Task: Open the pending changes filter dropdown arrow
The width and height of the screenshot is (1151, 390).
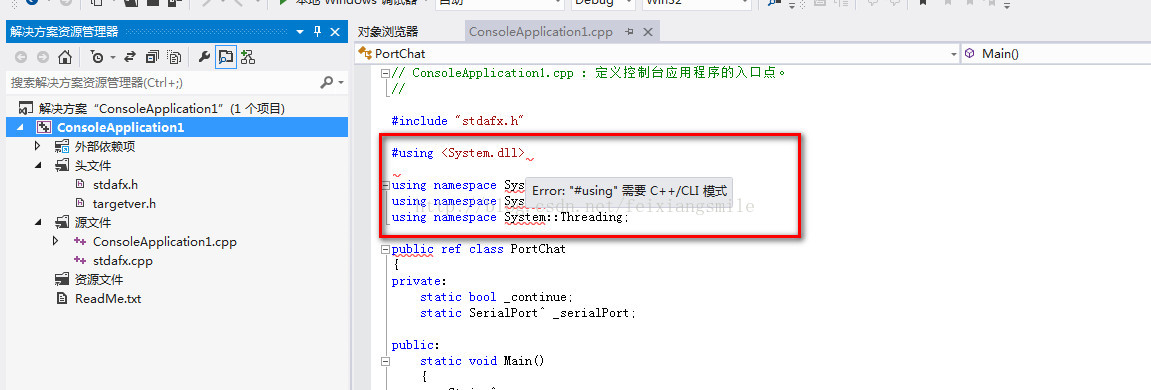Action: 113,57
